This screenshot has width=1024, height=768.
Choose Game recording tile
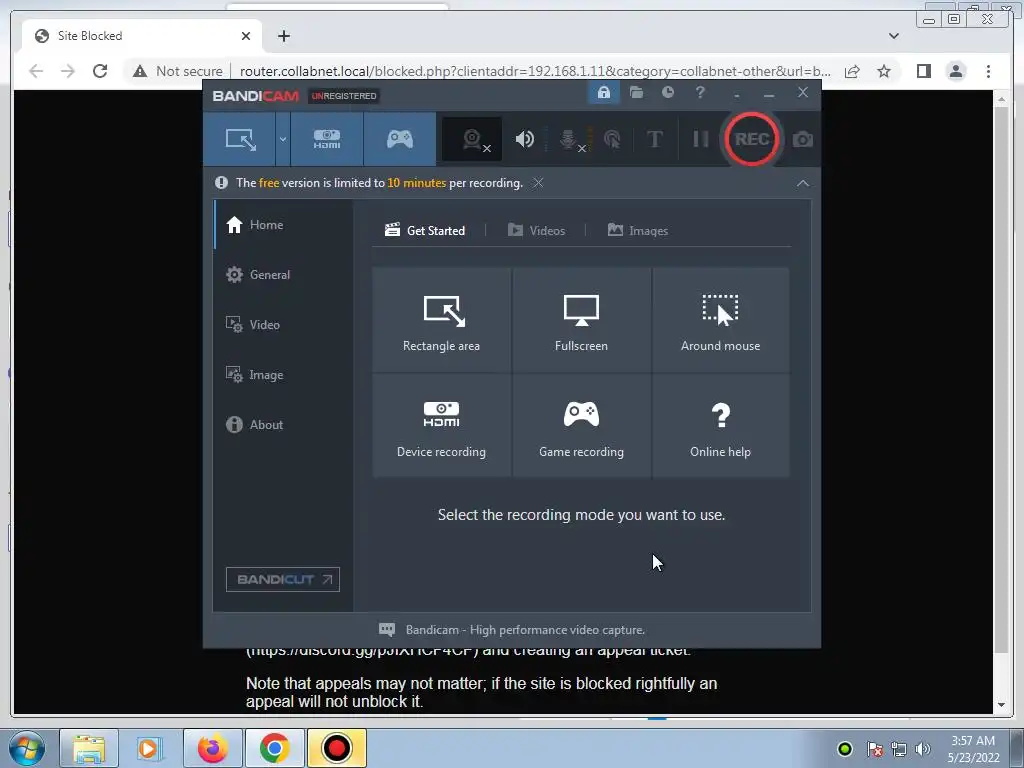[x=581, y=426]
